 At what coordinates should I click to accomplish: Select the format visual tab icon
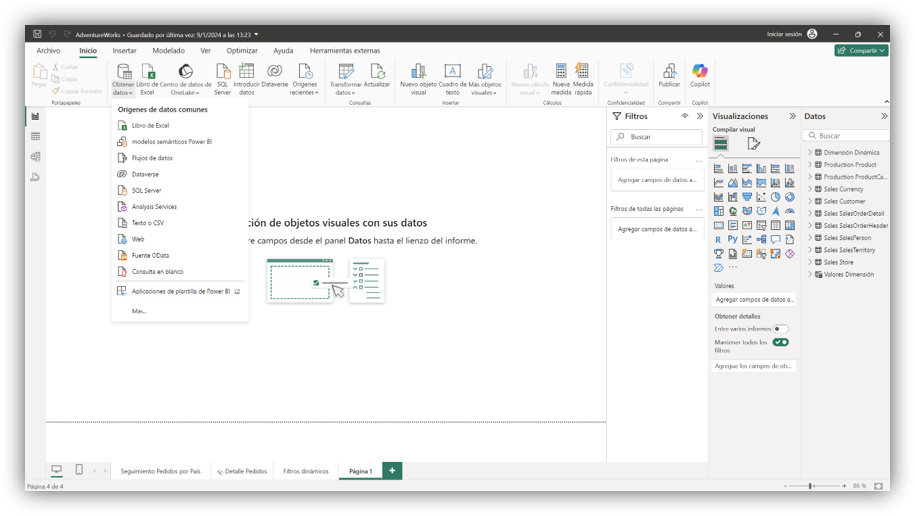tap(753, 144)
